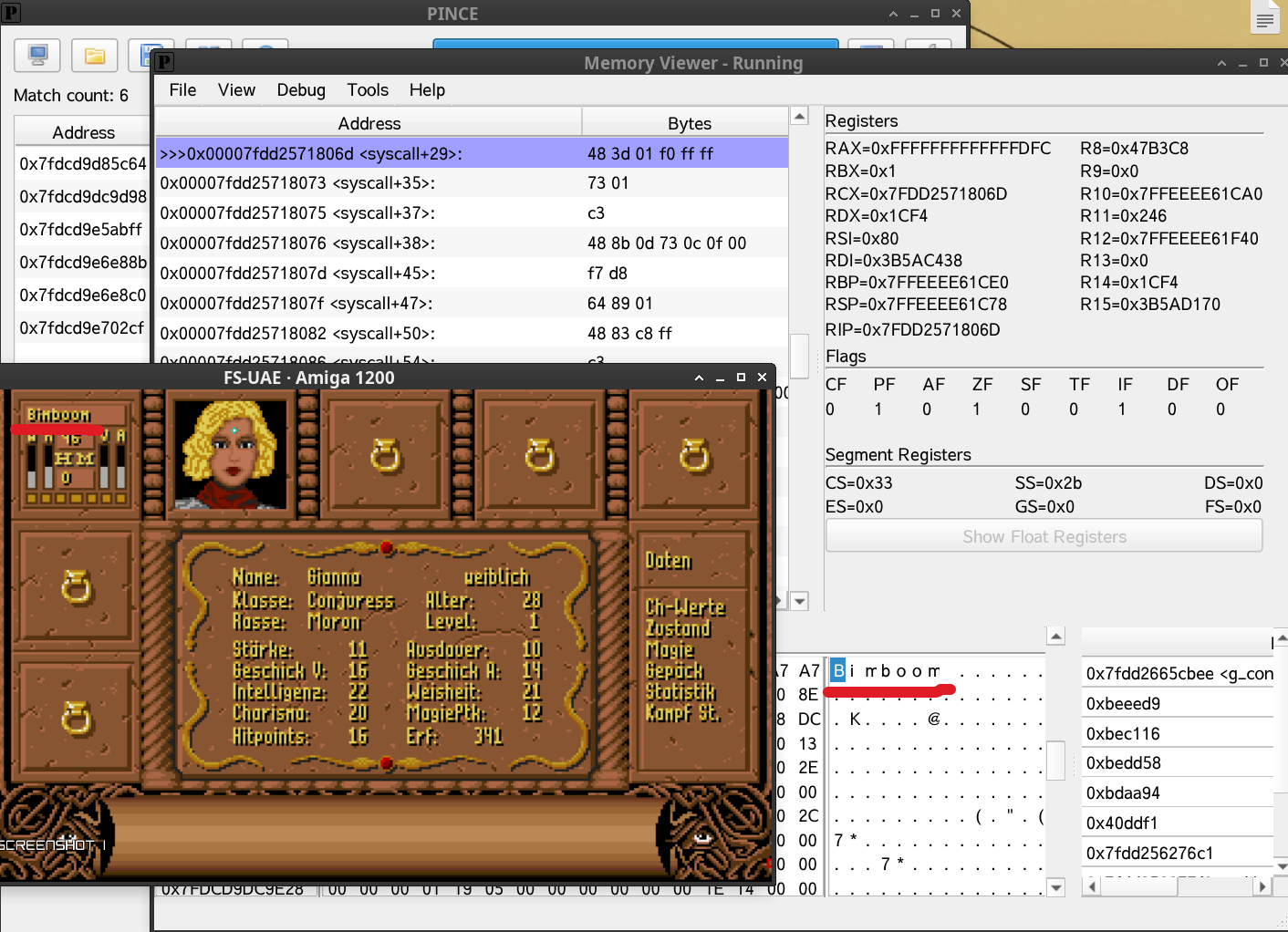The width and height of the screenshot is (1288, 932).
Task: Click the highlighted 'B' in hex ASCII view
Action: (x=838, y=671)
